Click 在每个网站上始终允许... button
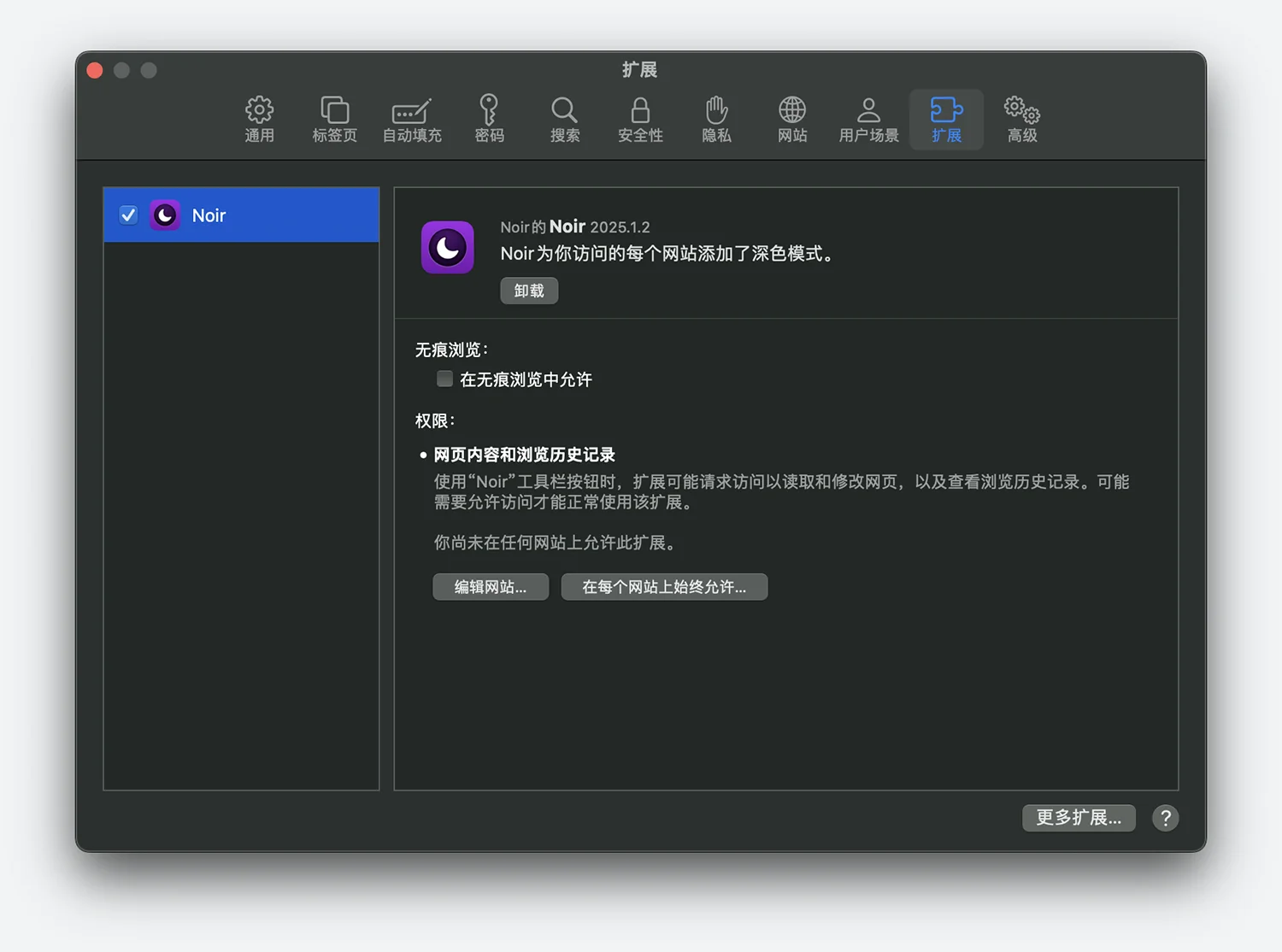Image resolution: width=1282 pixels, height=952 pixels. (x=664, y=587)
